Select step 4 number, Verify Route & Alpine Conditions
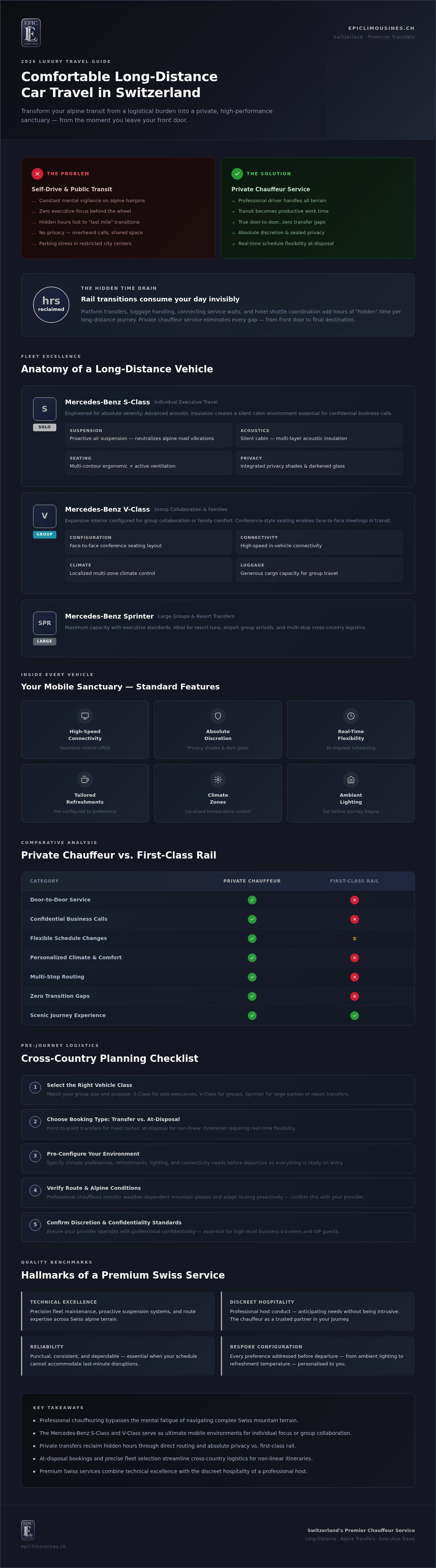The width and height of the screenshot is (436, 1568). pos(35,1190)
